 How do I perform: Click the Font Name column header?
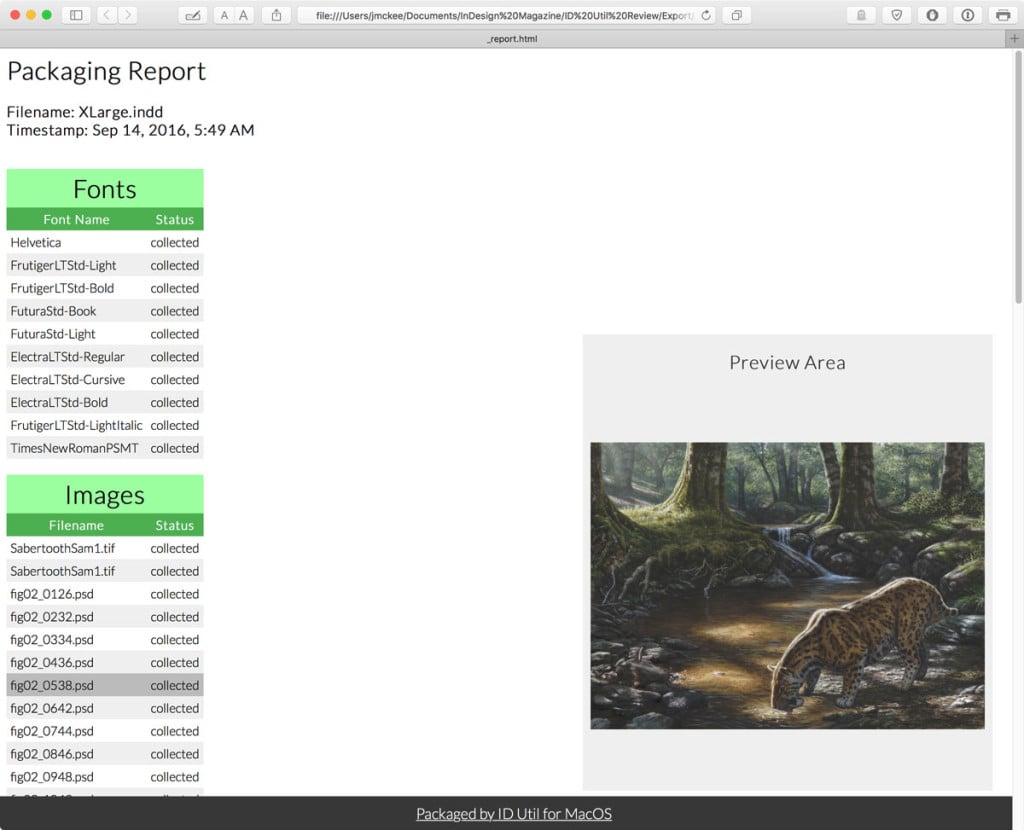point(76,219)
